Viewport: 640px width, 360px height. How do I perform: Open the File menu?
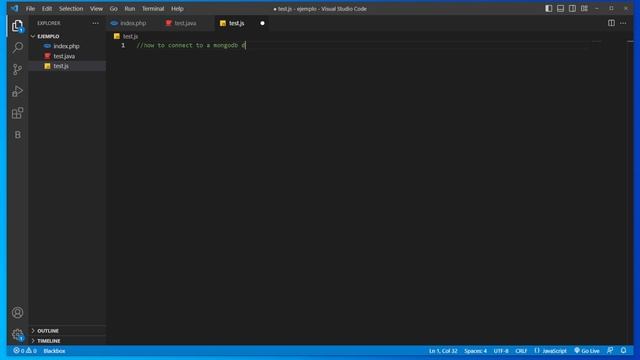30,9
